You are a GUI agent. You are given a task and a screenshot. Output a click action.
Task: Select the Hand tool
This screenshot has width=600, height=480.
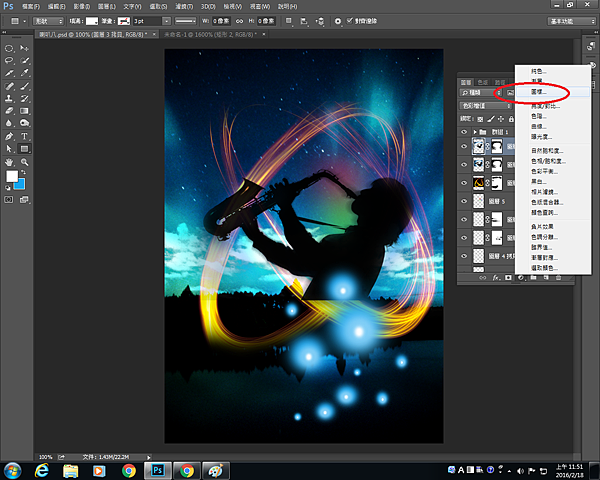(x=9, y=161)
